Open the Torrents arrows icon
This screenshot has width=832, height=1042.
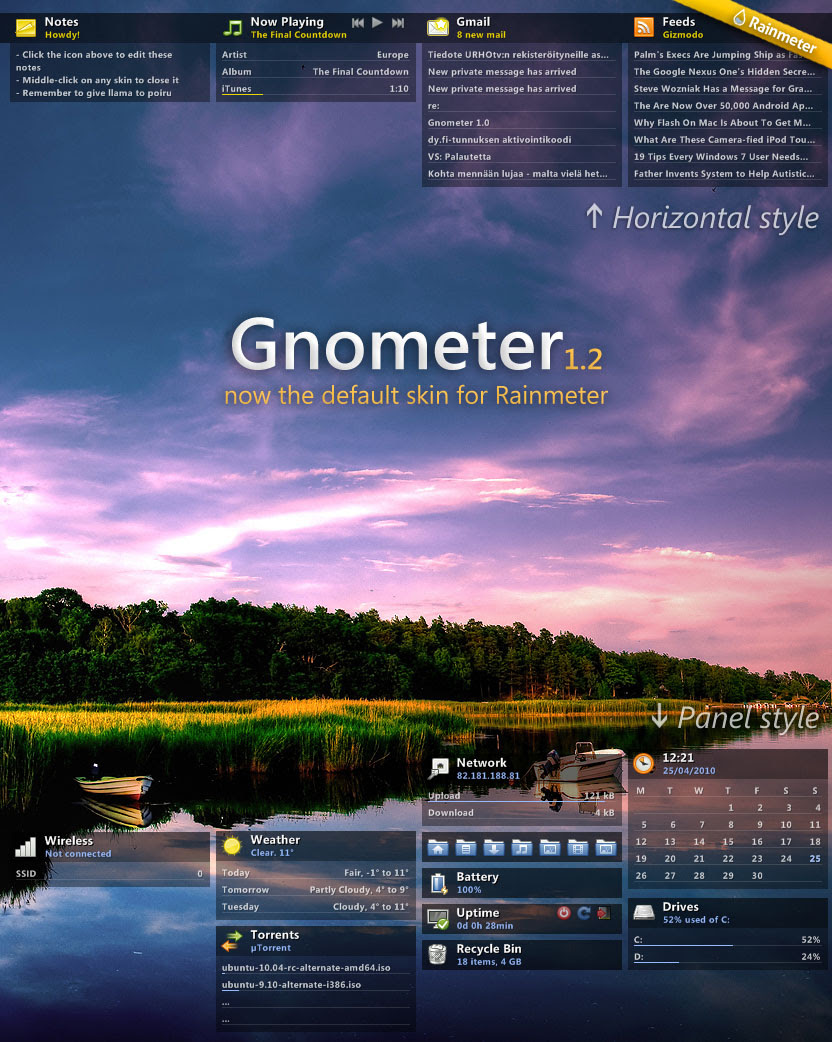click(x=232, y=940)
